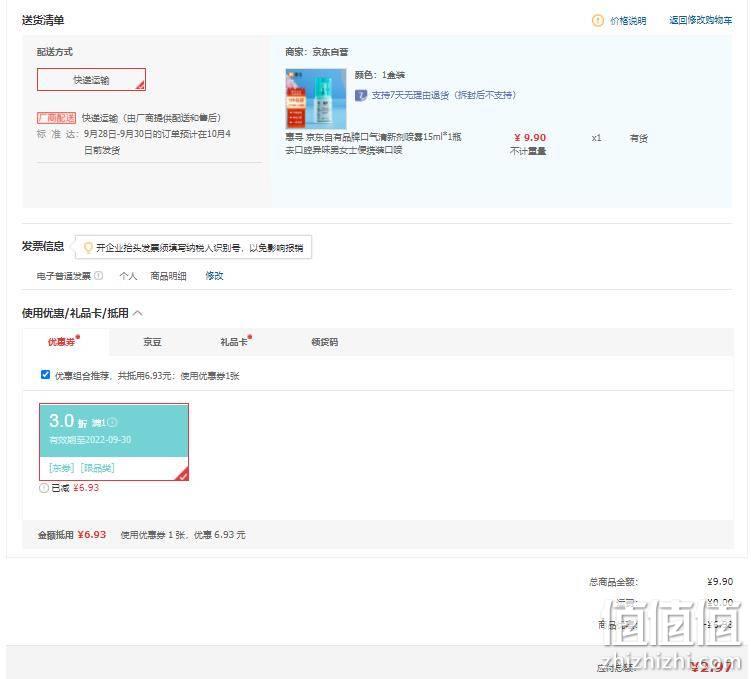Screen dimensions: 751x679
Task: Switch to the 优惠券 tab
Action: pyautogui.click(x=62, y=342)
